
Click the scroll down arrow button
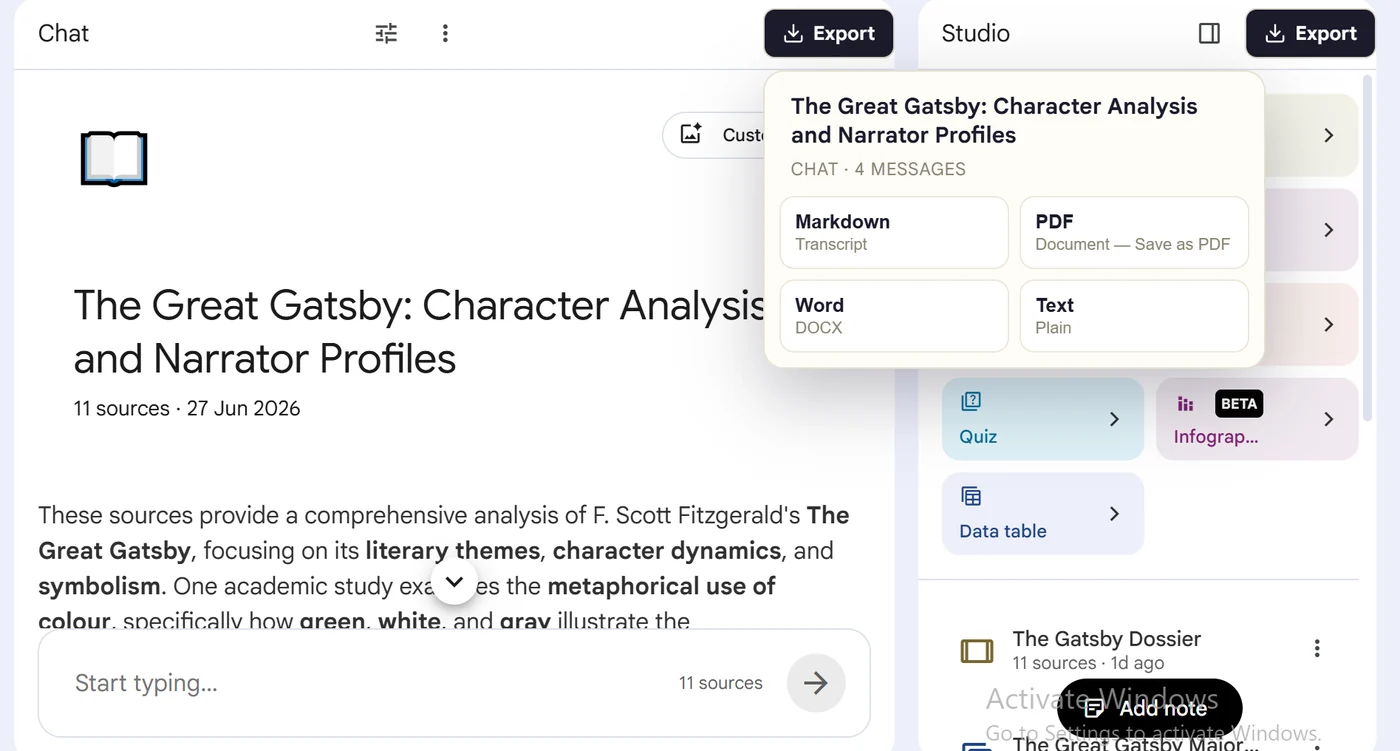pos(454,582)
